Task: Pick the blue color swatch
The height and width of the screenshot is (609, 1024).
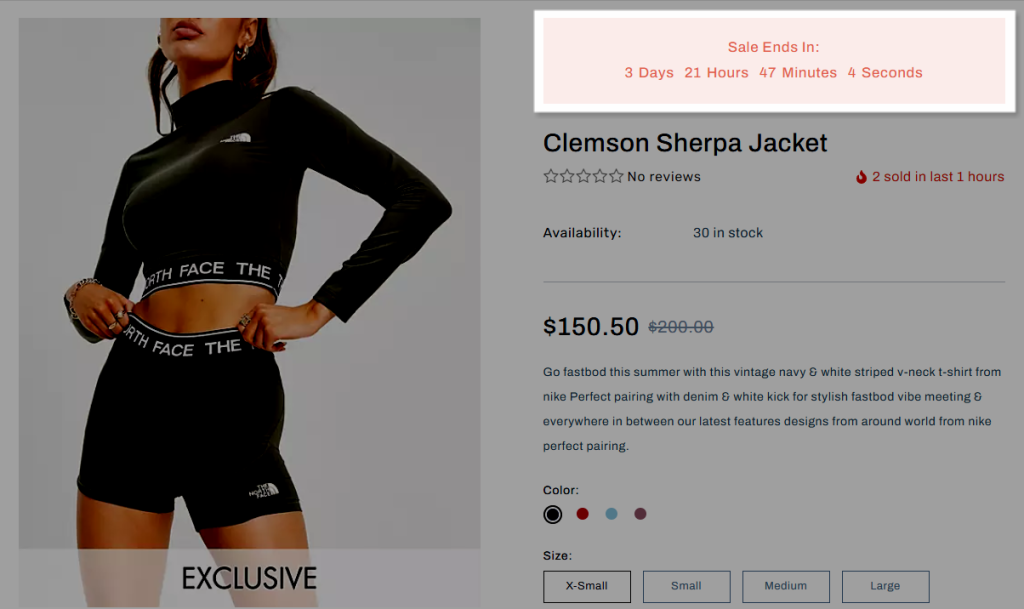Action: pyautogui.click(x=611, y=514)
